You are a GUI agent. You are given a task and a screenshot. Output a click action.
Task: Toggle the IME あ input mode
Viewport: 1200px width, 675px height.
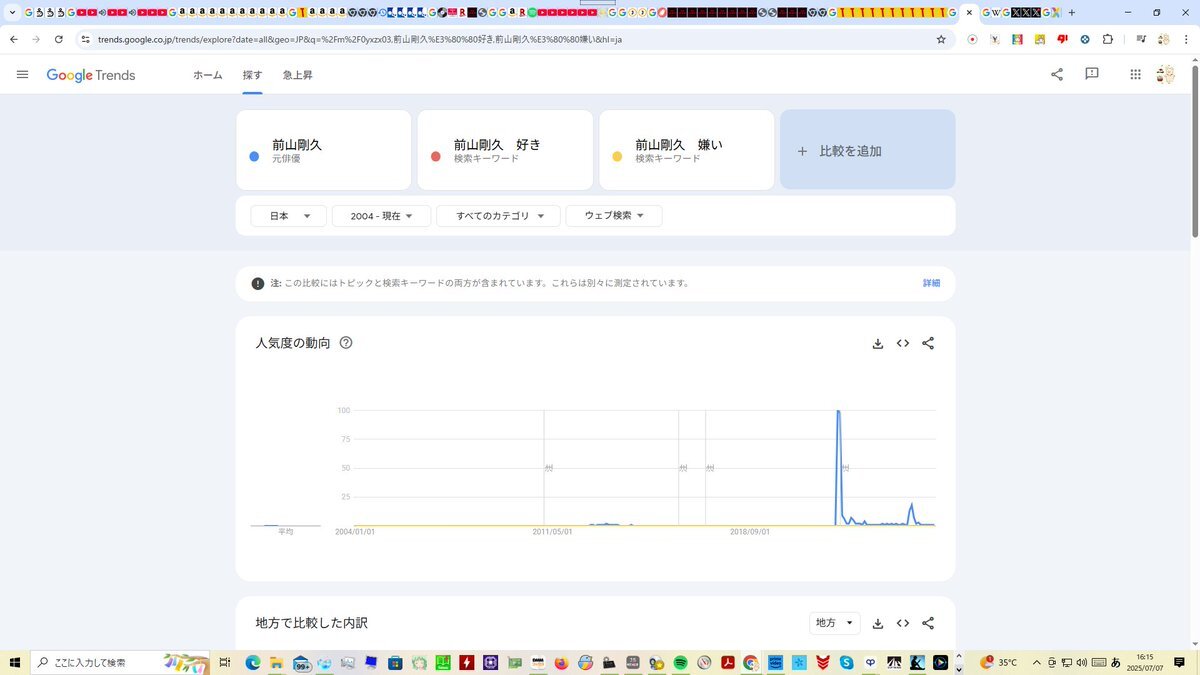1116,662
